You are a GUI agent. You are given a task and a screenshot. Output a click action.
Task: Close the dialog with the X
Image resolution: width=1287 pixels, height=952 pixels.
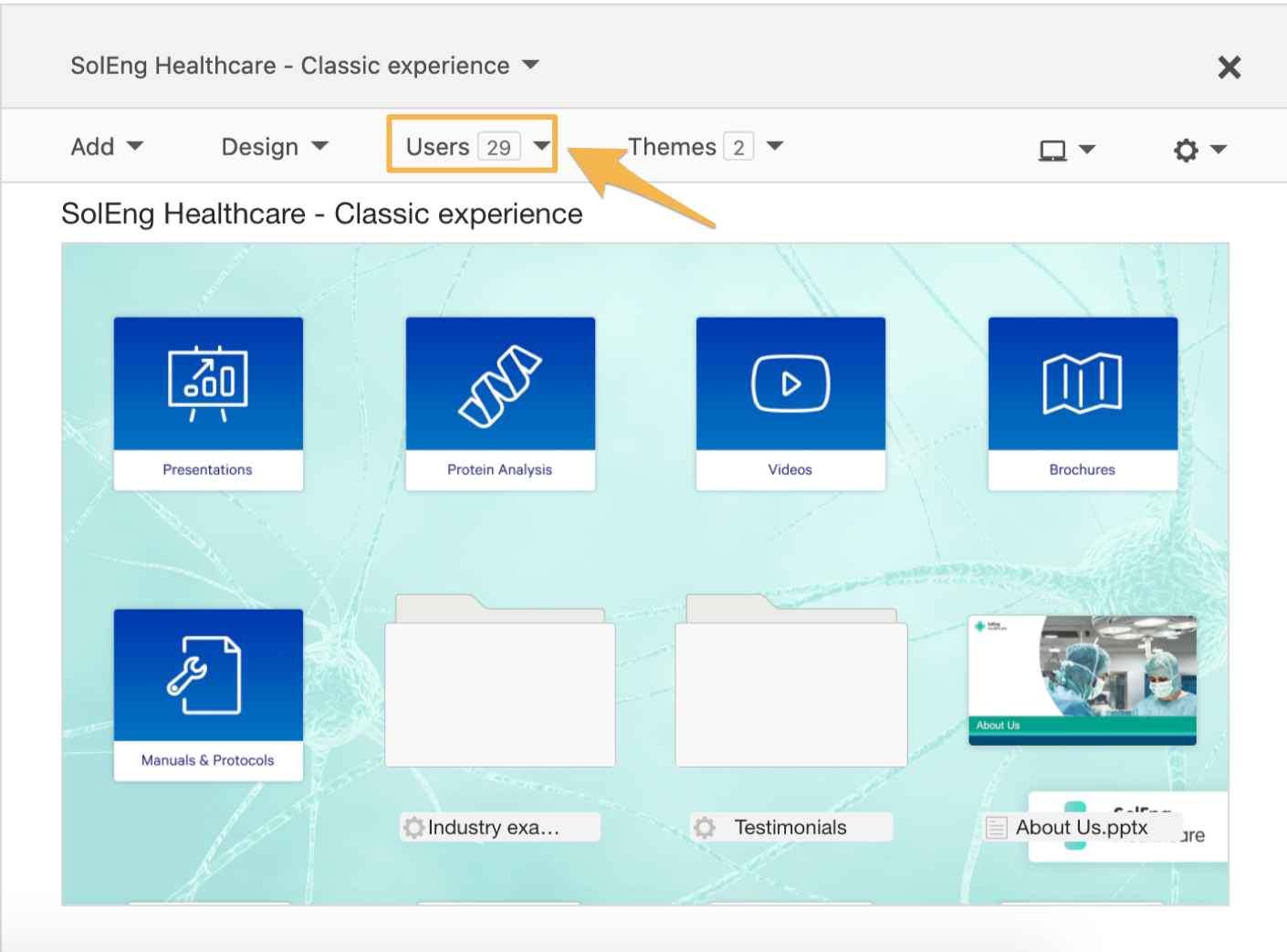point(1229,67)
